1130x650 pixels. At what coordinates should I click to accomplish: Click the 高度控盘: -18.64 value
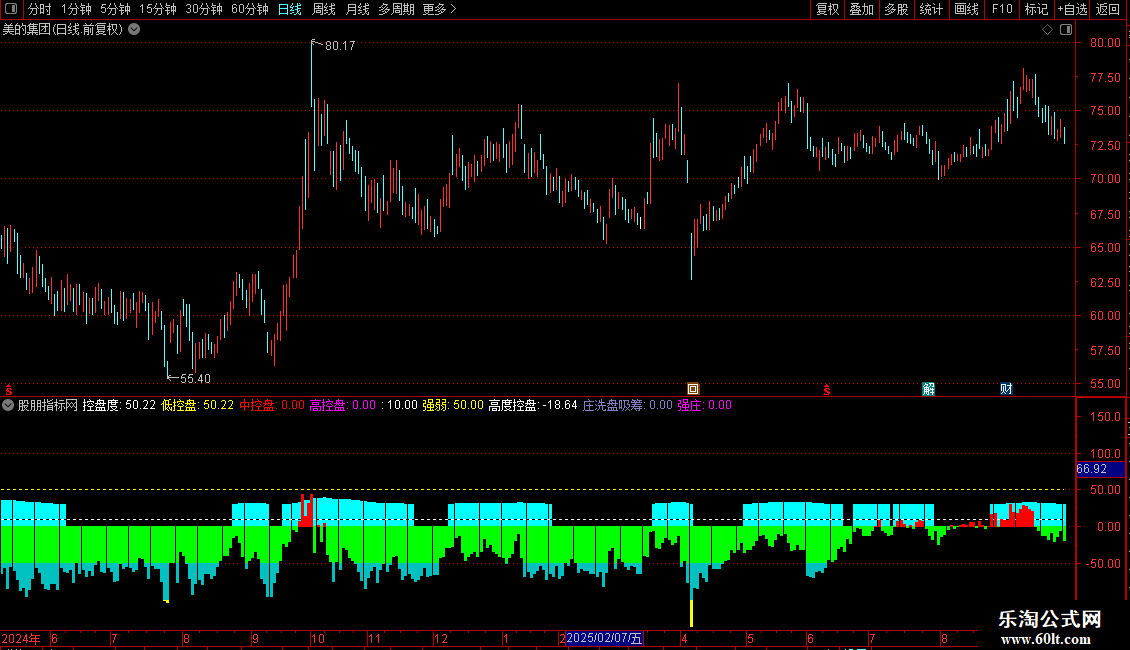click(x=533, y=405)
